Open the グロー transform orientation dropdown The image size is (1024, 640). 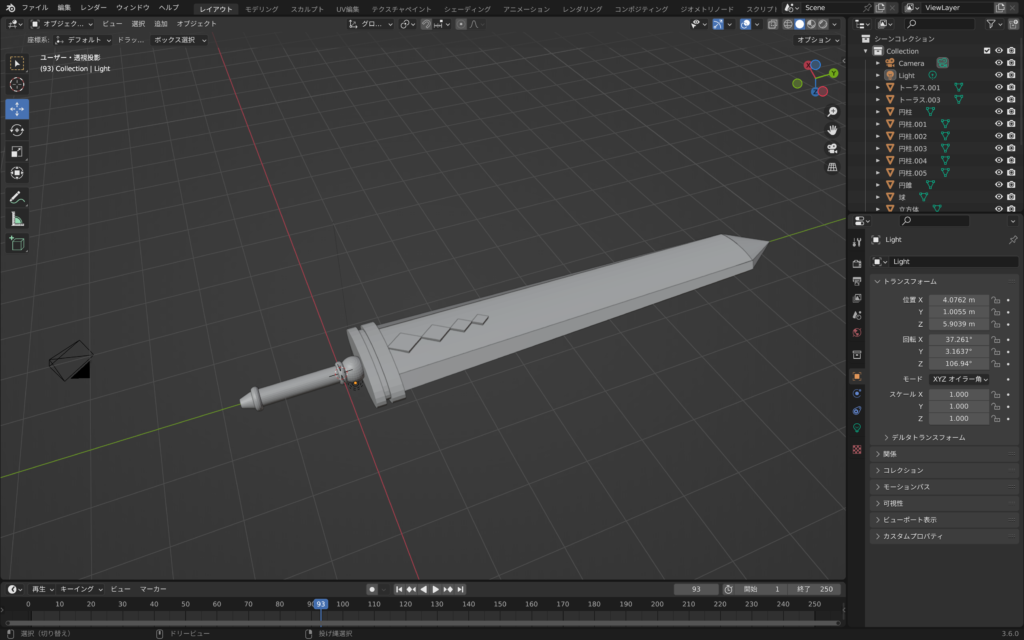tap(370, 24)
